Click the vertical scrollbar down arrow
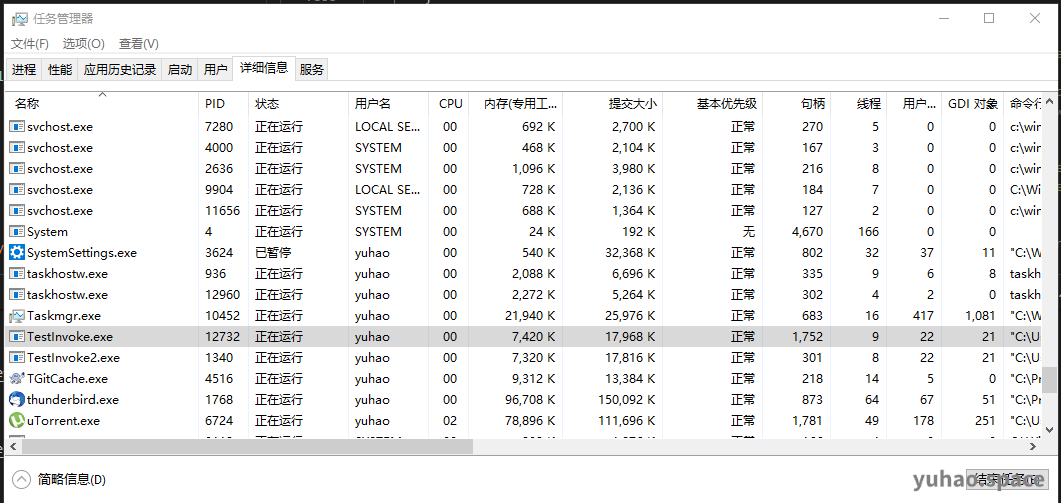This screenshot has height=503, width=1061. pos(1049,429)
